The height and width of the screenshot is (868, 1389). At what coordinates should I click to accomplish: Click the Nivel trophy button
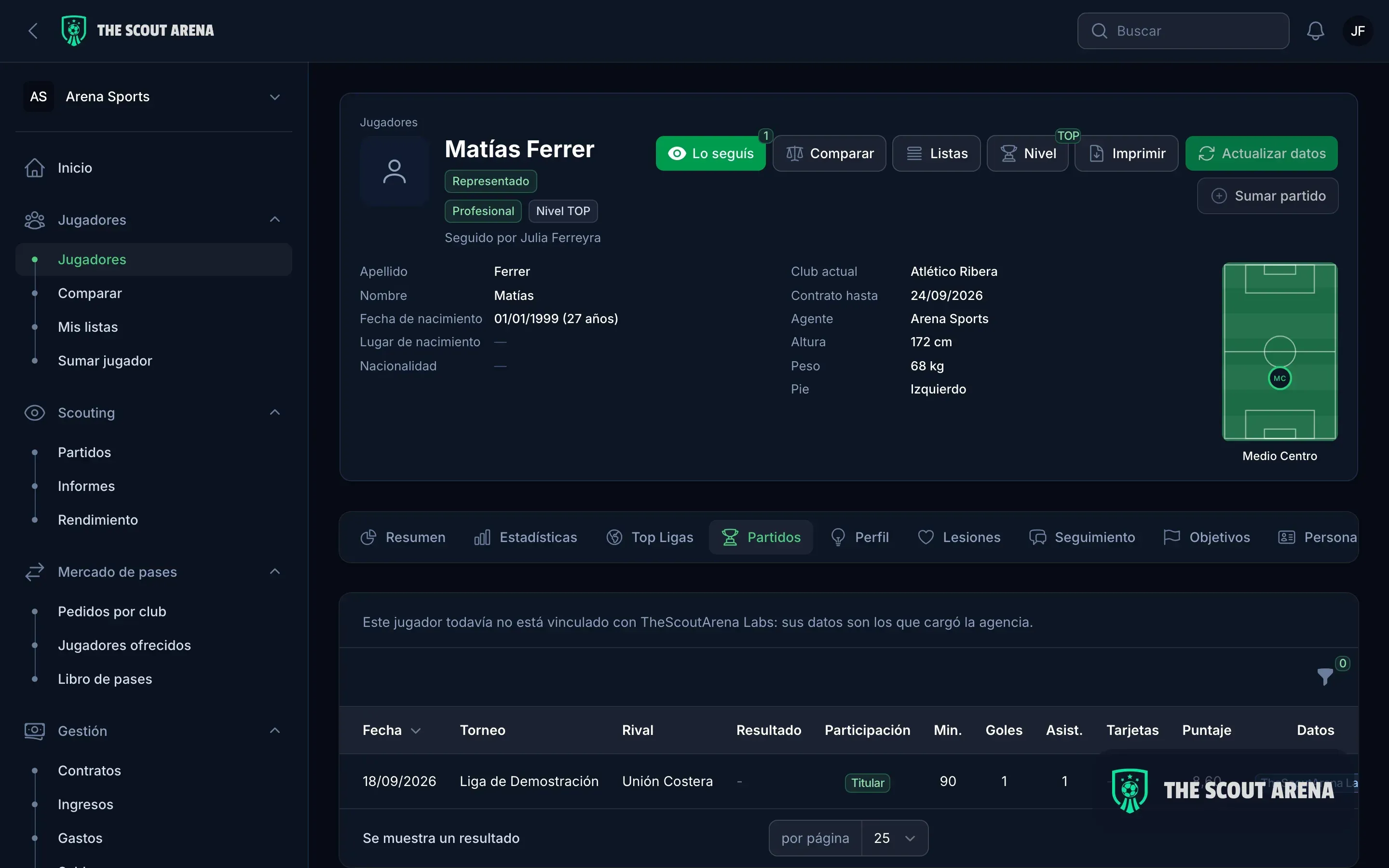(1027, 153)
